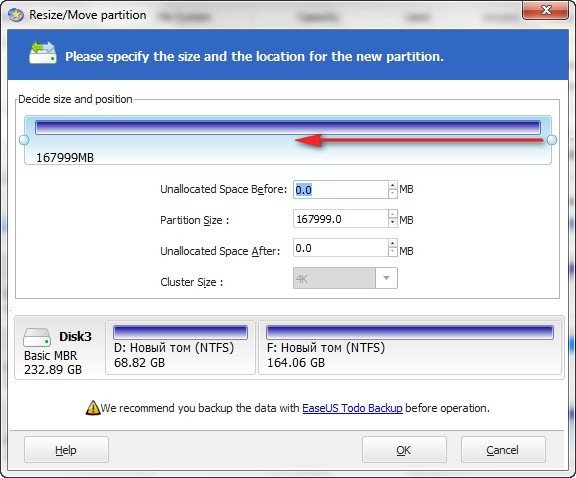The image size is (576, 478).
Task: Click the right resize handle of partition bar
Action: (x=552, y=140)
